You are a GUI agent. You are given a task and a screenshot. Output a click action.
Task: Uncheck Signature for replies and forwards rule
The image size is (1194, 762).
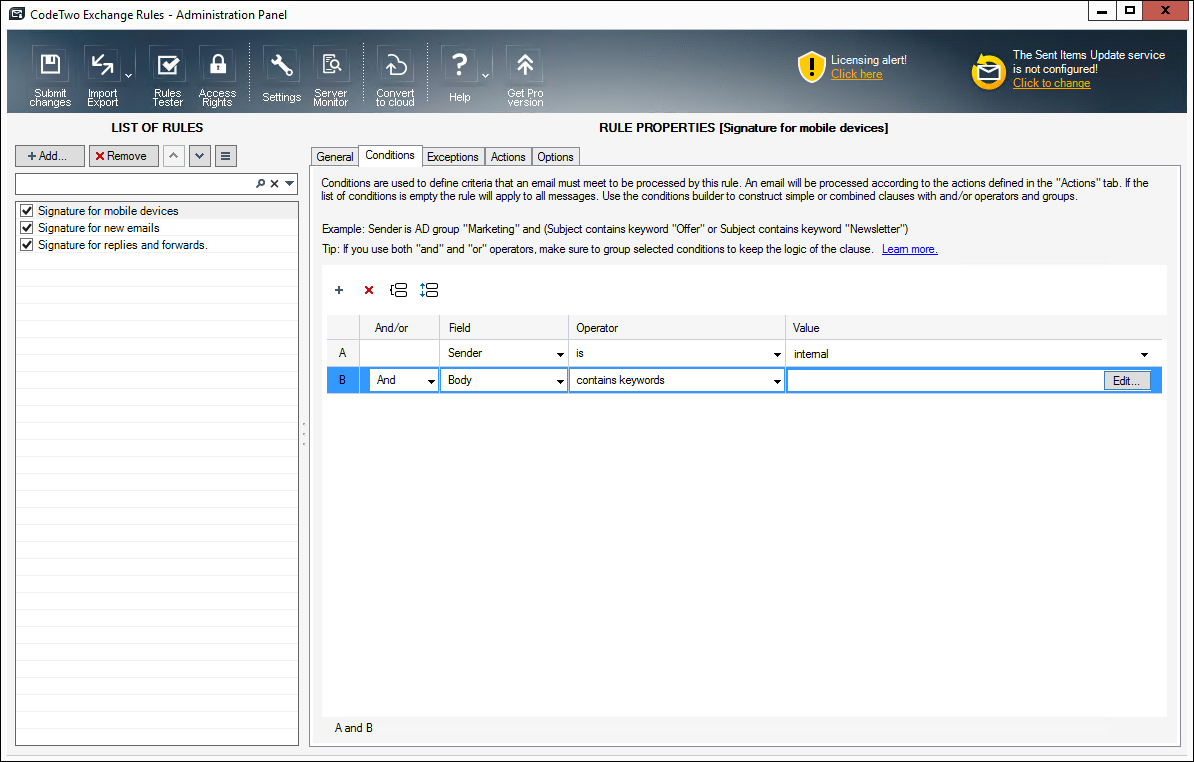27,244
